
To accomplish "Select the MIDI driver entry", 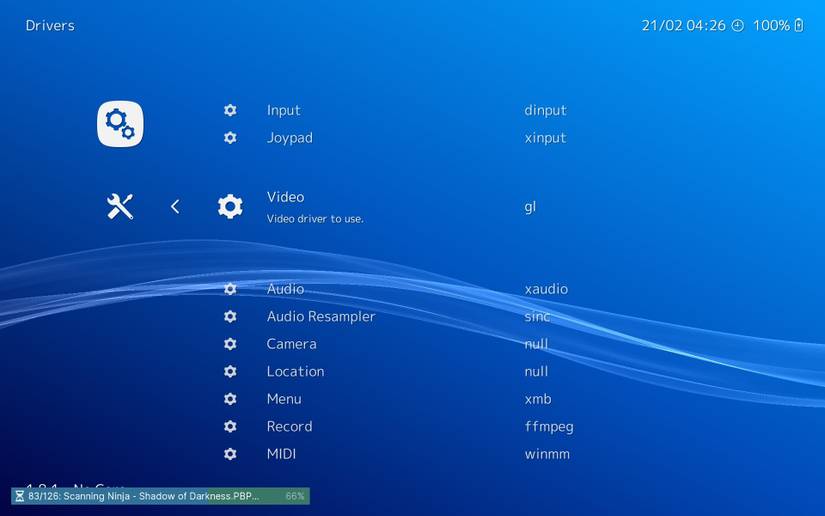I will coord(281,453).
